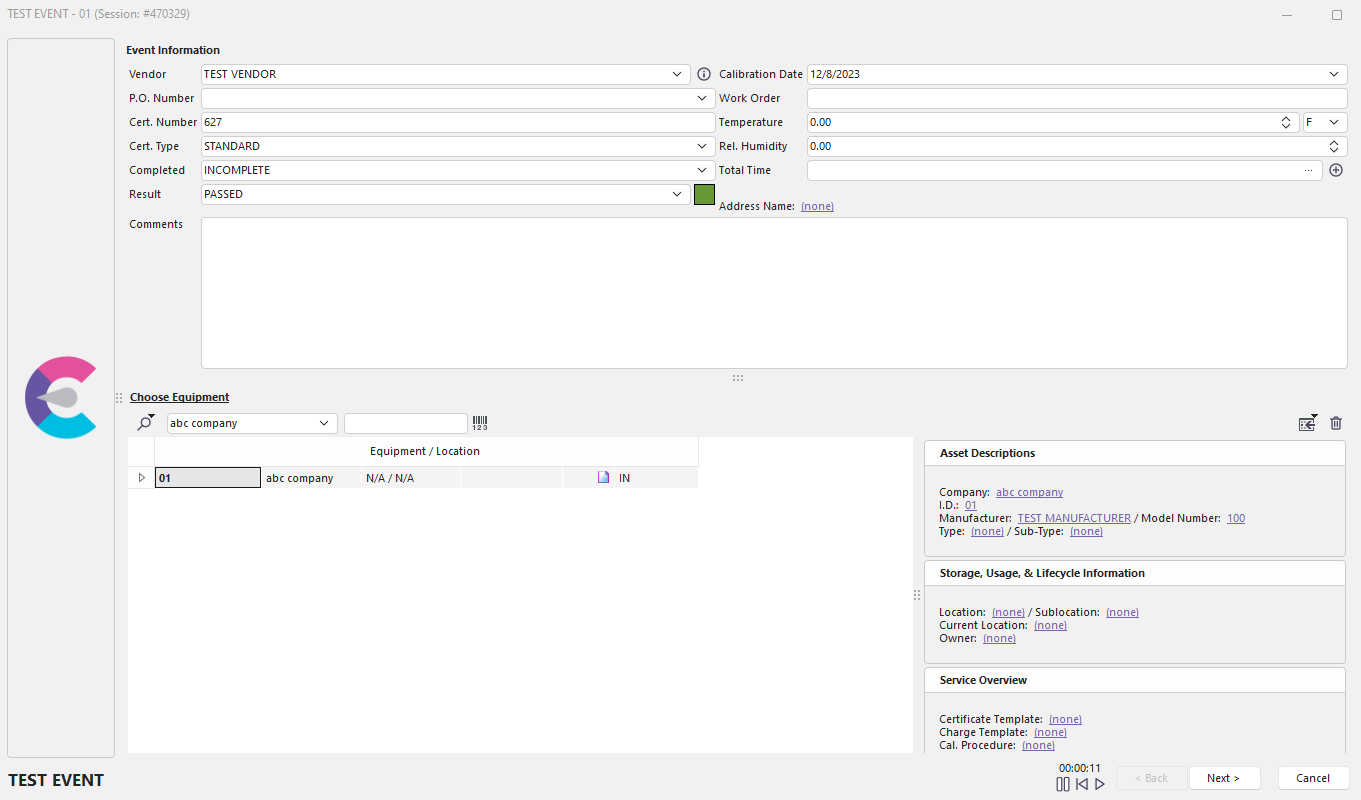Click the vendor info icon
This screenshot has width=1361, height=800.
703,74
